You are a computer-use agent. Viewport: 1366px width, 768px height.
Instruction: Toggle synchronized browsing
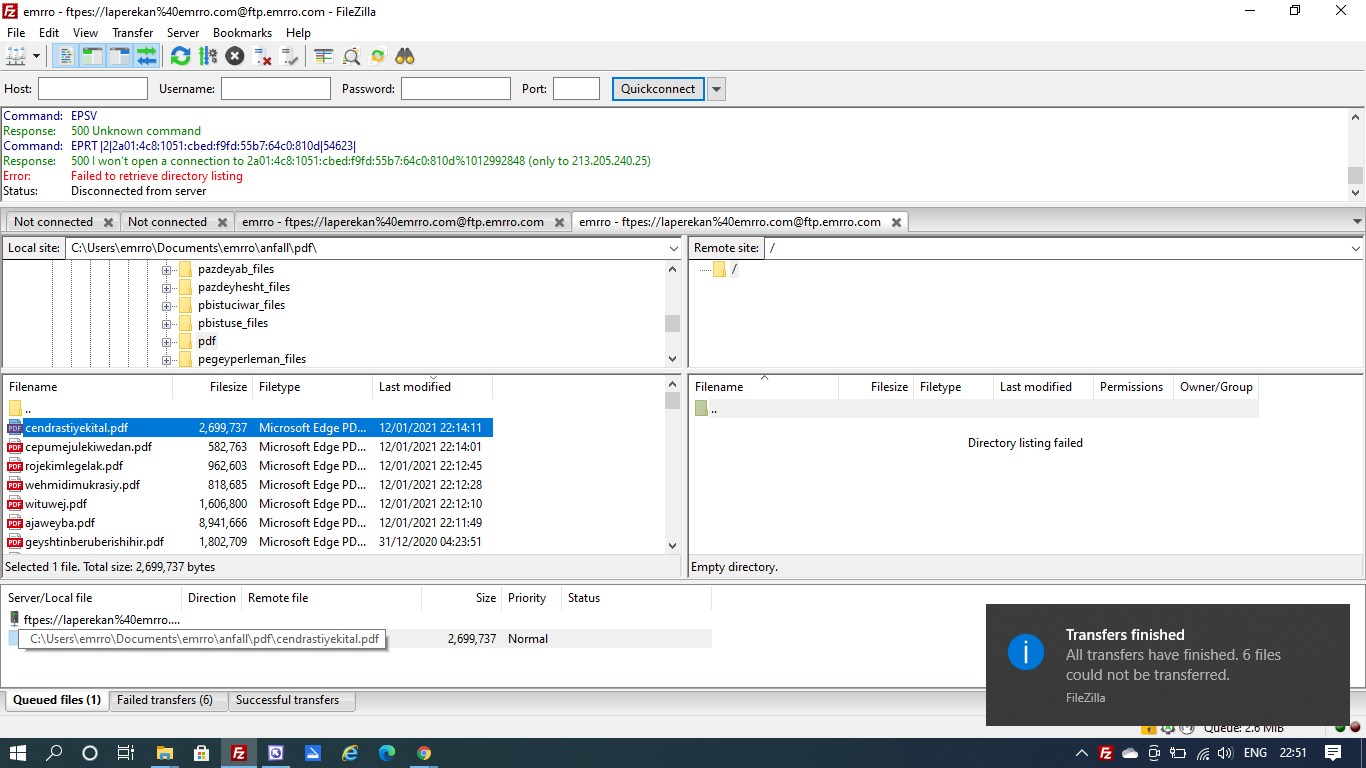(x=378, y=56)
